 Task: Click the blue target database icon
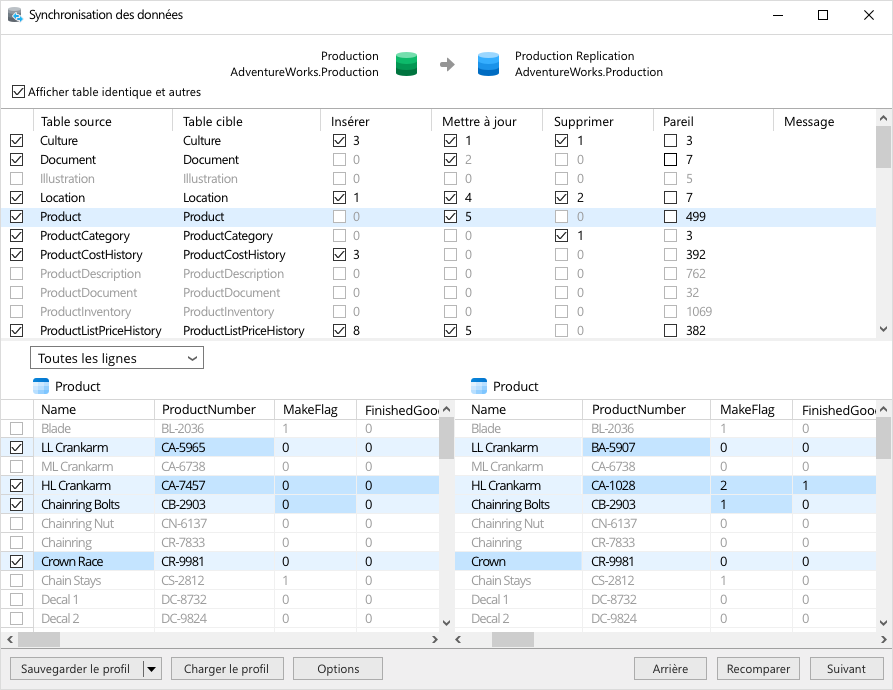[x=488, y=64]
